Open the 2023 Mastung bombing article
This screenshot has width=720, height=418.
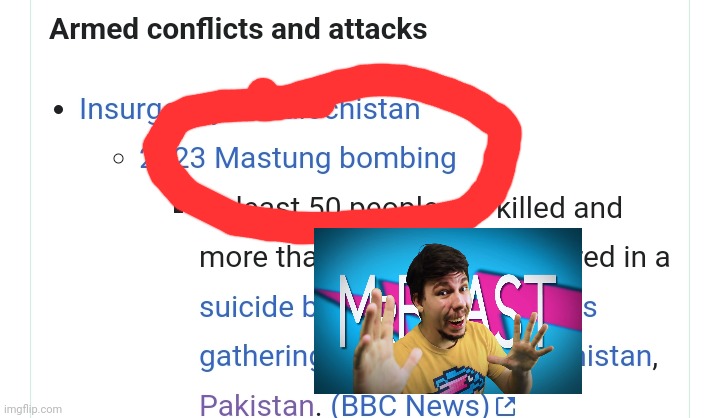[298, 158]
